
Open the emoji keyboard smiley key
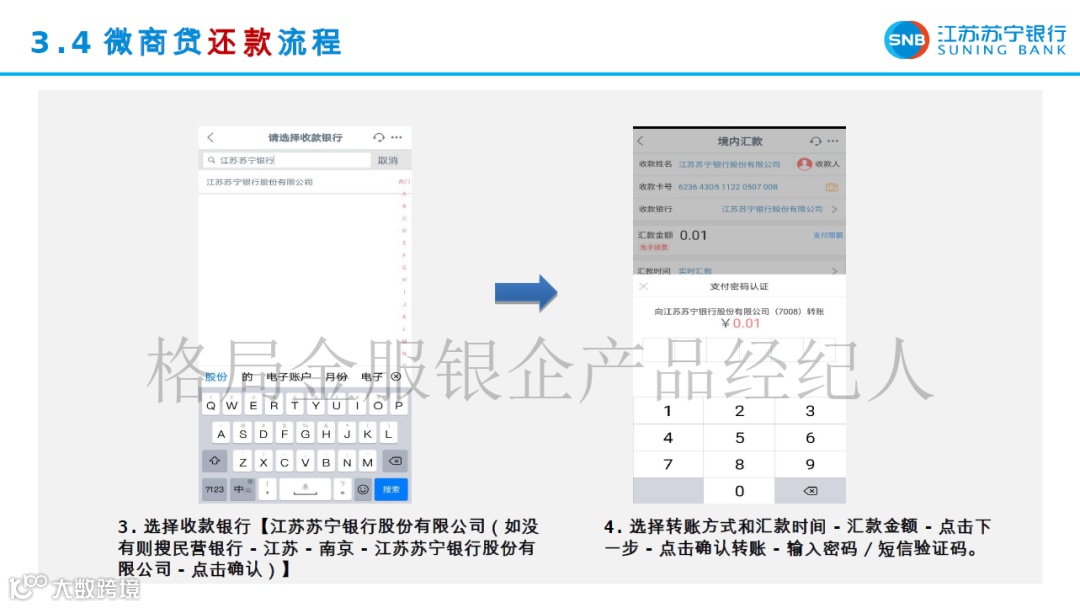(x=363, y=490)
